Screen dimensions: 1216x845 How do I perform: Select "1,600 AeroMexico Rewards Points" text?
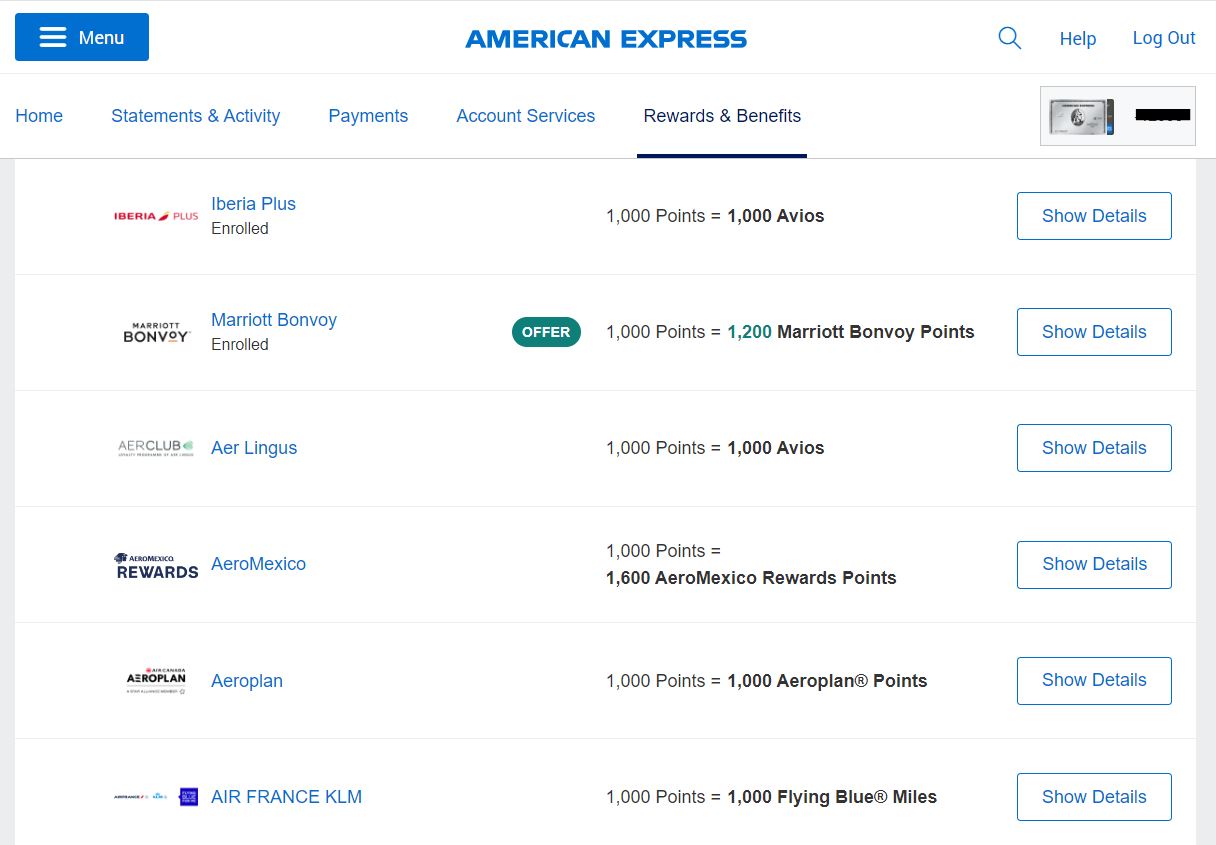pyautogui.click(x=751, y=578)
